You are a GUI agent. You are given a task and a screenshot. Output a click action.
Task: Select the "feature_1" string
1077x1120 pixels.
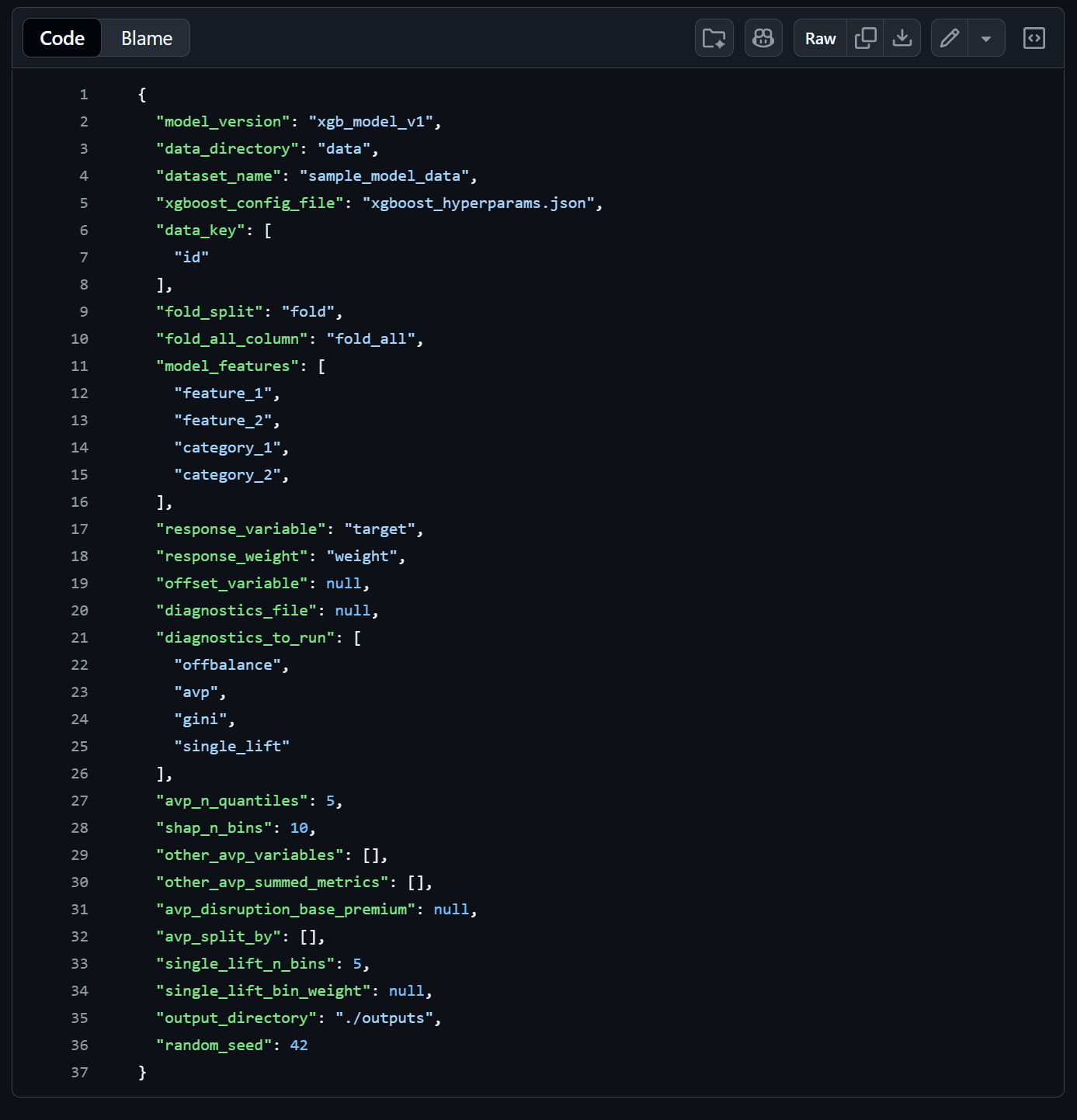tap(226, 393)
